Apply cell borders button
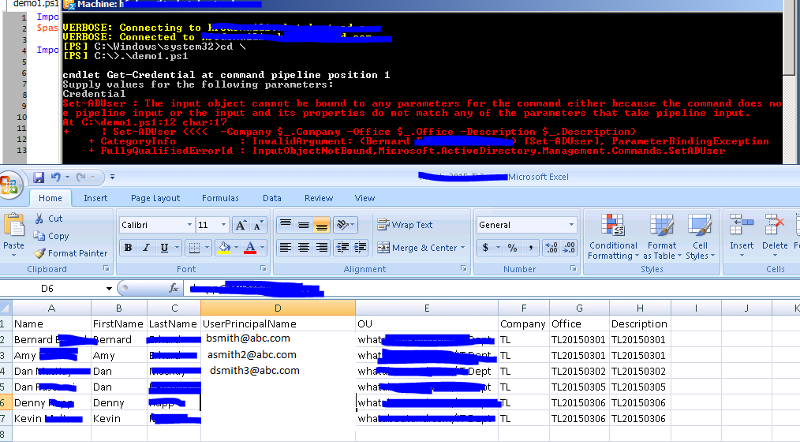The width and height of the screenshot is (800, 442). coord(194,248)
